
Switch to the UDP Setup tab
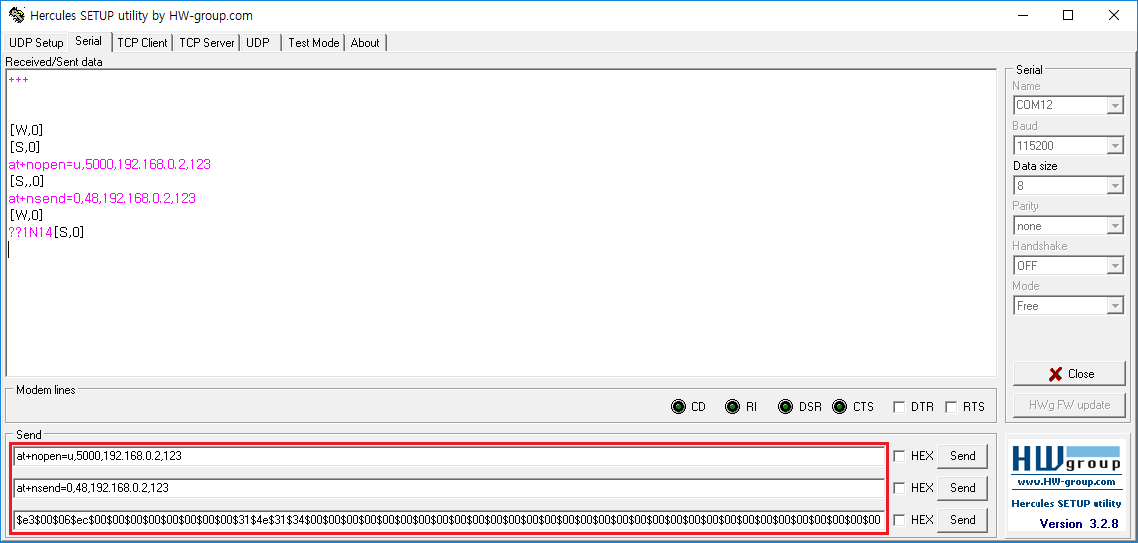click(36, 43)
